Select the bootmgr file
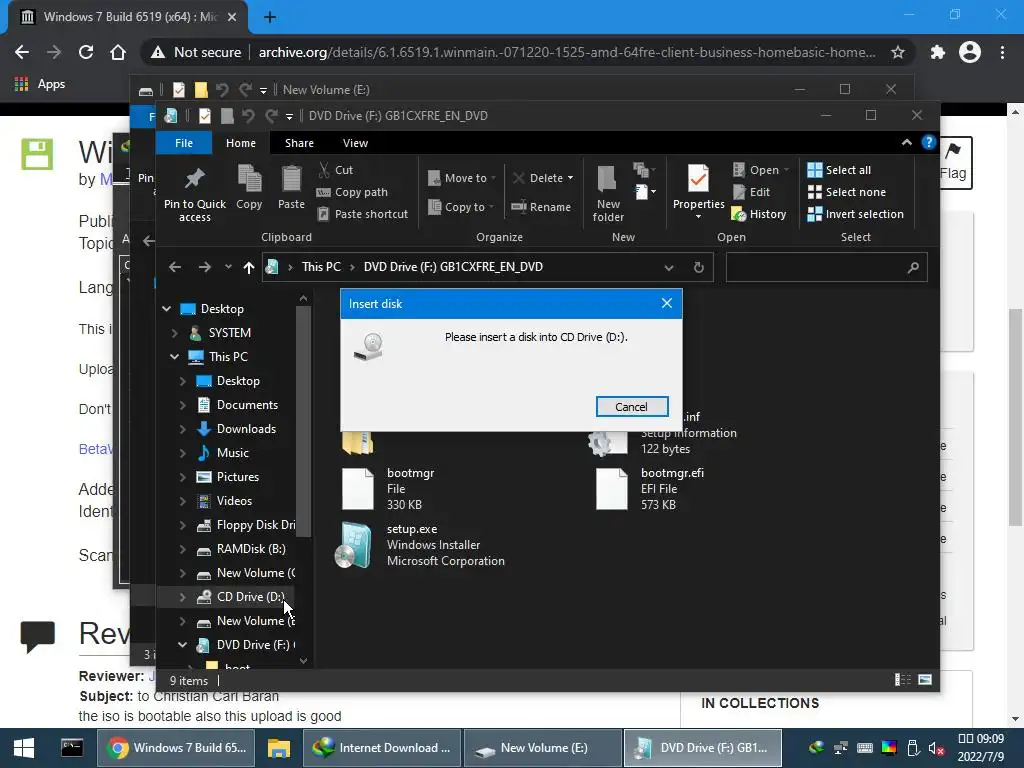 click(389, 488)
